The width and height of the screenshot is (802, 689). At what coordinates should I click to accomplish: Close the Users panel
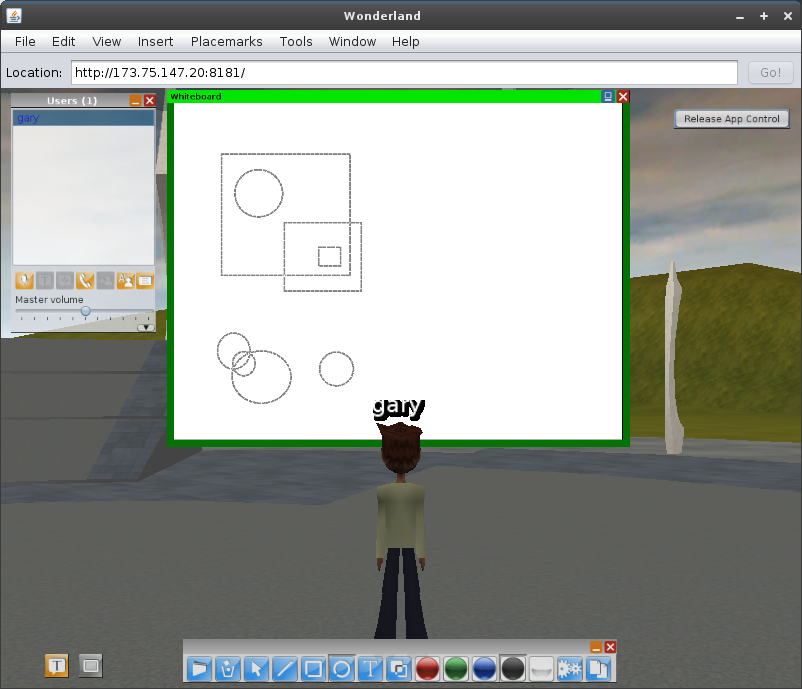coord(149,101)
